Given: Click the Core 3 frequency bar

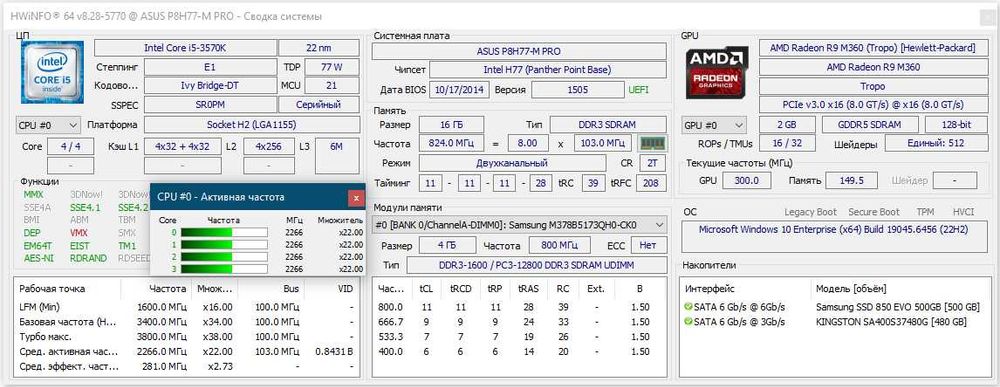Looking at the screenshot, I should pos(224,269).
